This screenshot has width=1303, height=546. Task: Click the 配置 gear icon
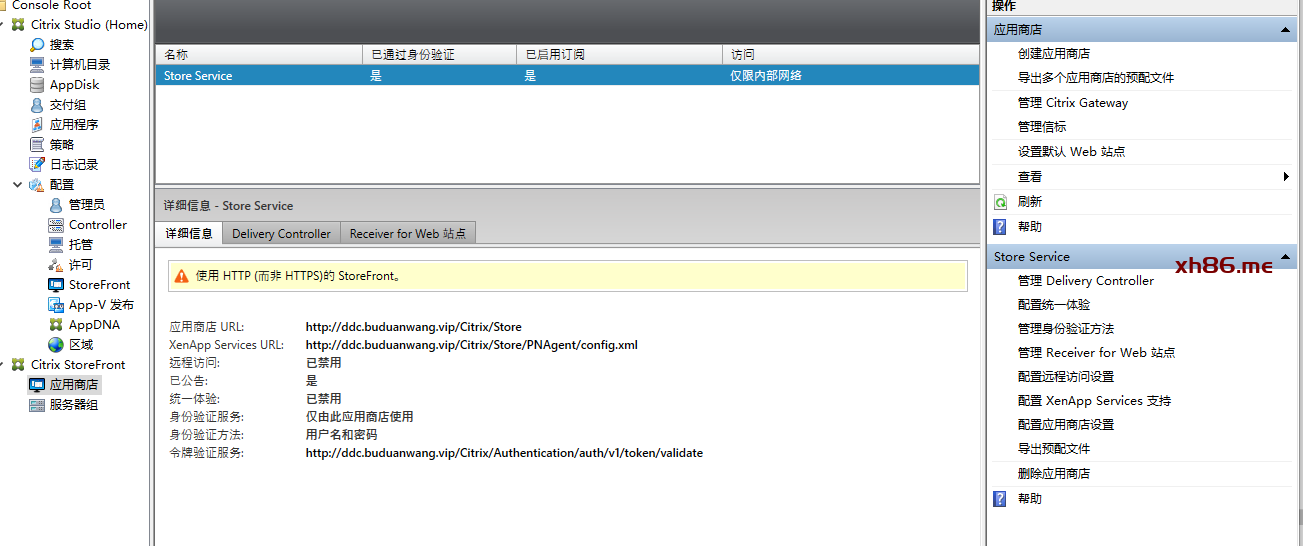[37, 184]
